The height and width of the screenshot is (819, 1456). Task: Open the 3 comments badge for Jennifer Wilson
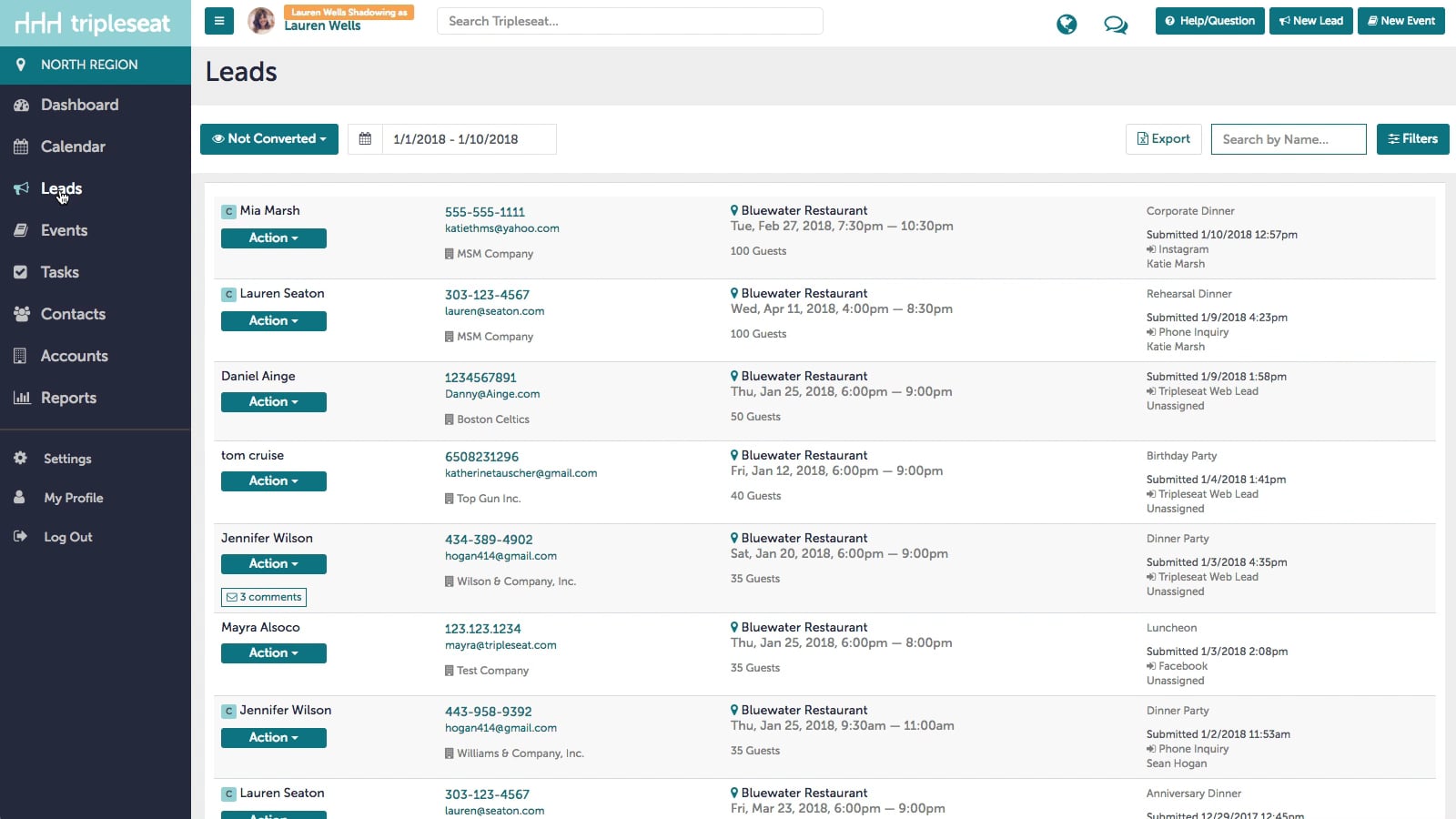(x=264, y=598)
